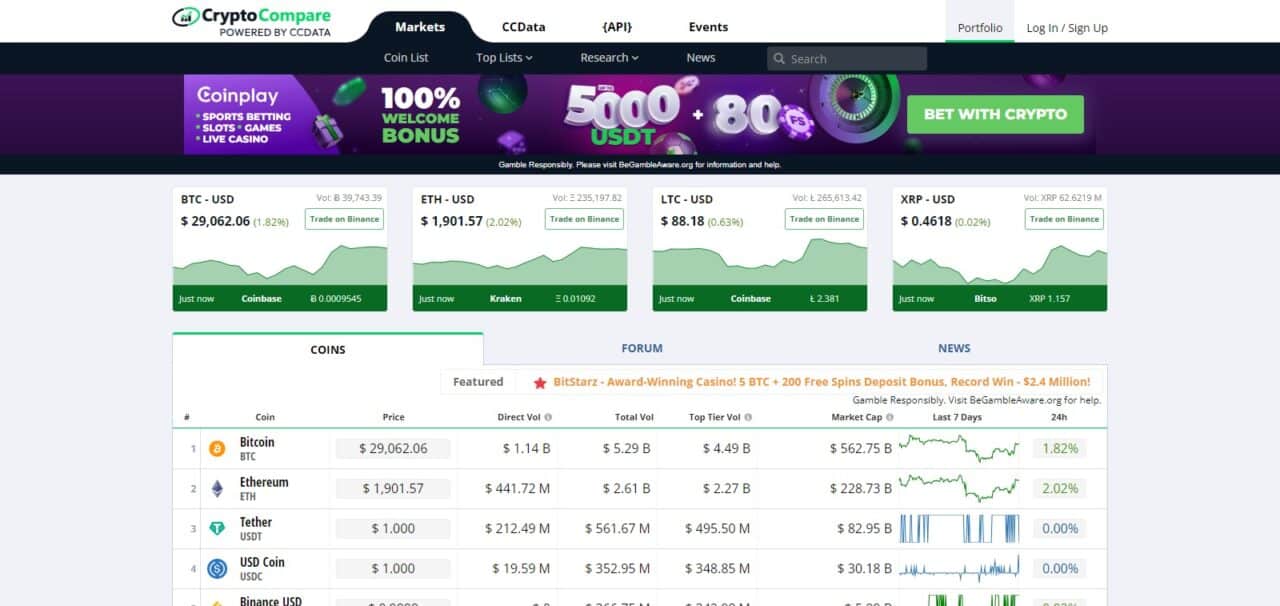1280x606 pixels.
Task: Switch to the NEWS tab
Action: [954, 348]
